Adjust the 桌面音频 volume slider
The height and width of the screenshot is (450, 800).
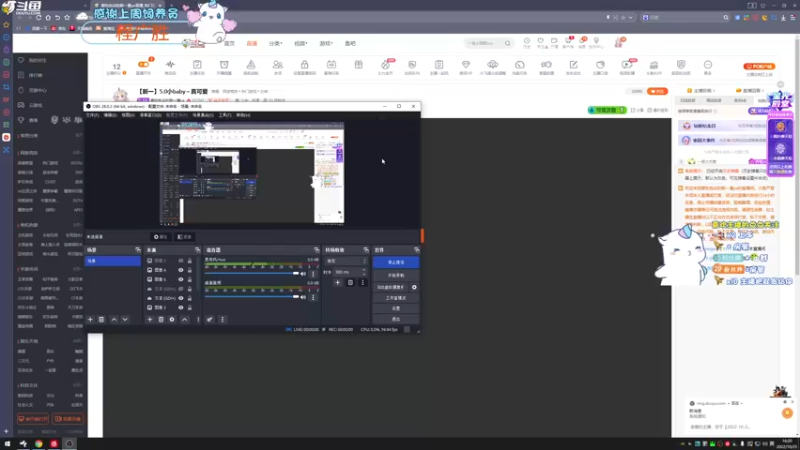(252, 296)
